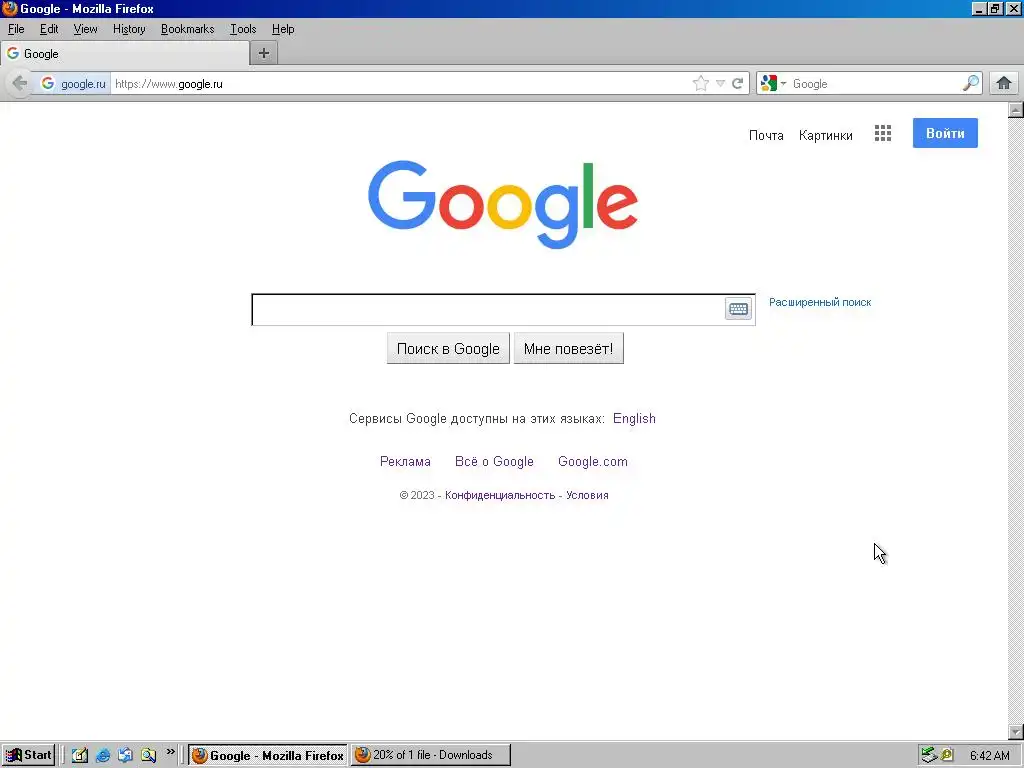Viewport: 1024px width, 768px height.
Task: Select the Google tab
Action: pyautogui.click(x=125, y=54)
